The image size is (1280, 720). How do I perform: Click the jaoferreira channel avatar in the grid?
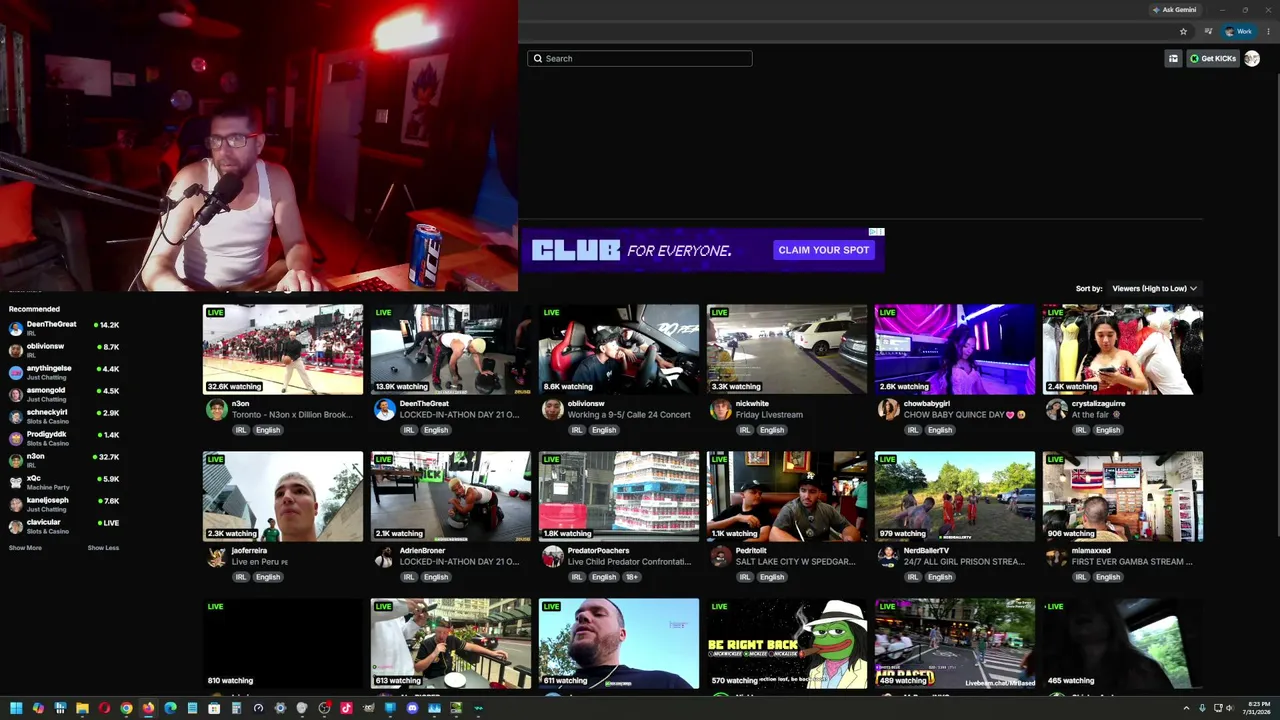pyautogui.click(x=216, y=557)
